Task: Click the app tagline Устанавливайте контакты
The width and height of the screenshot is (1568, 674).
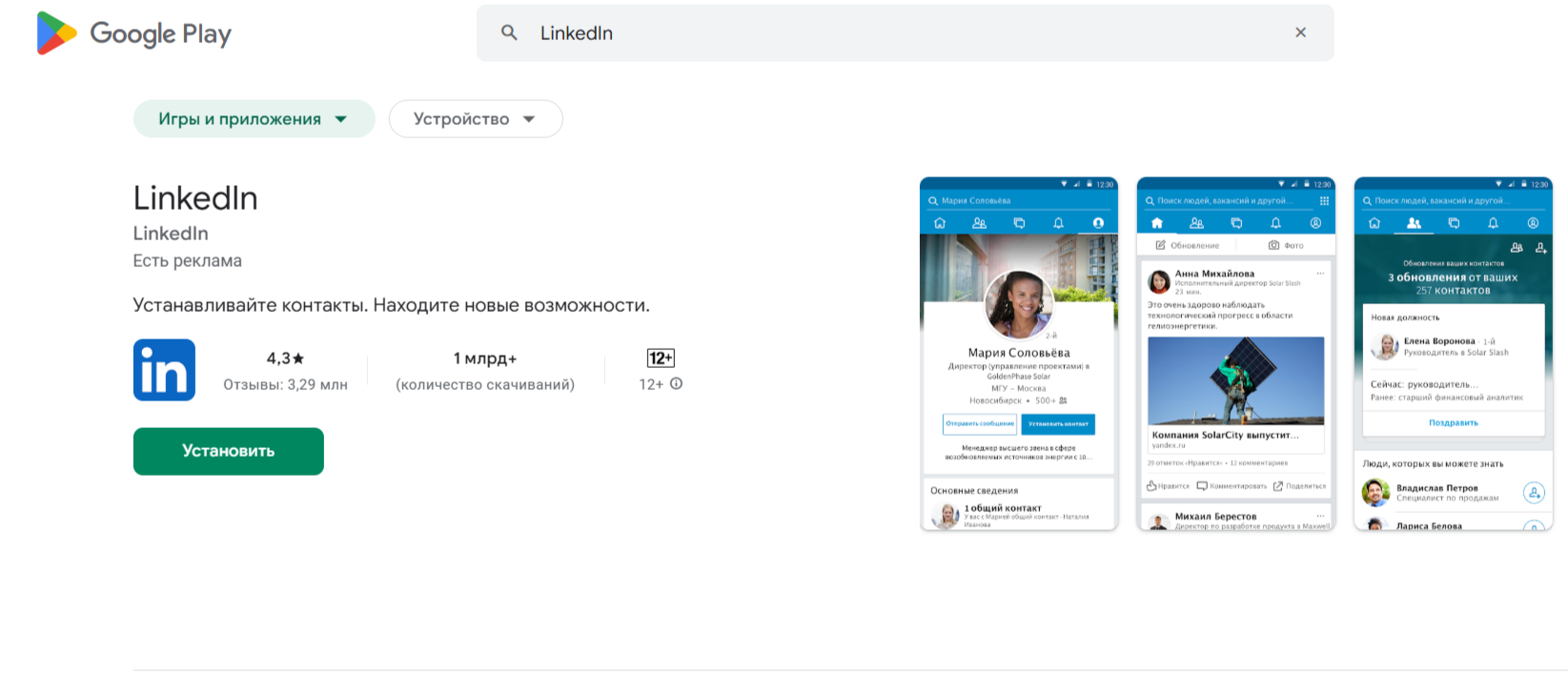Action: [x=391, y=306]
